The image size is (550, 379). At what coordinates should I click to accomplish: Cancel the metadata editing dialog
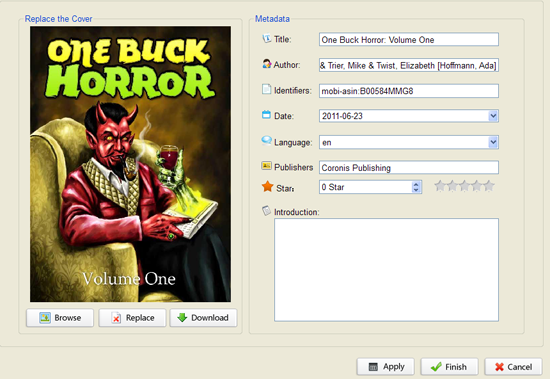[x=513, y=367]
